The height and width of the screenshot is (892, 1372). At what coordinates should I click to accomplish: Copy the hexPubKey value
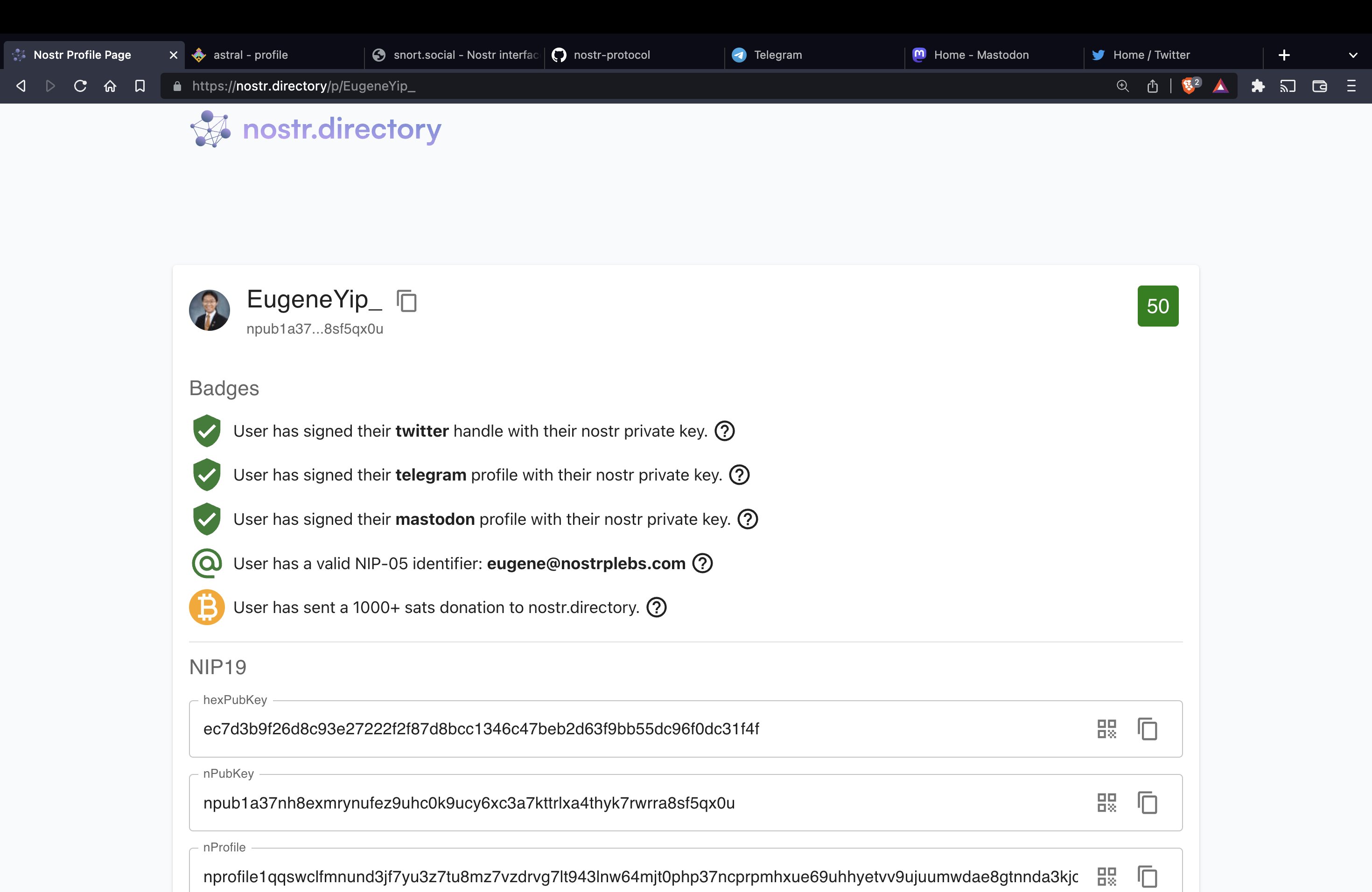1147,729
